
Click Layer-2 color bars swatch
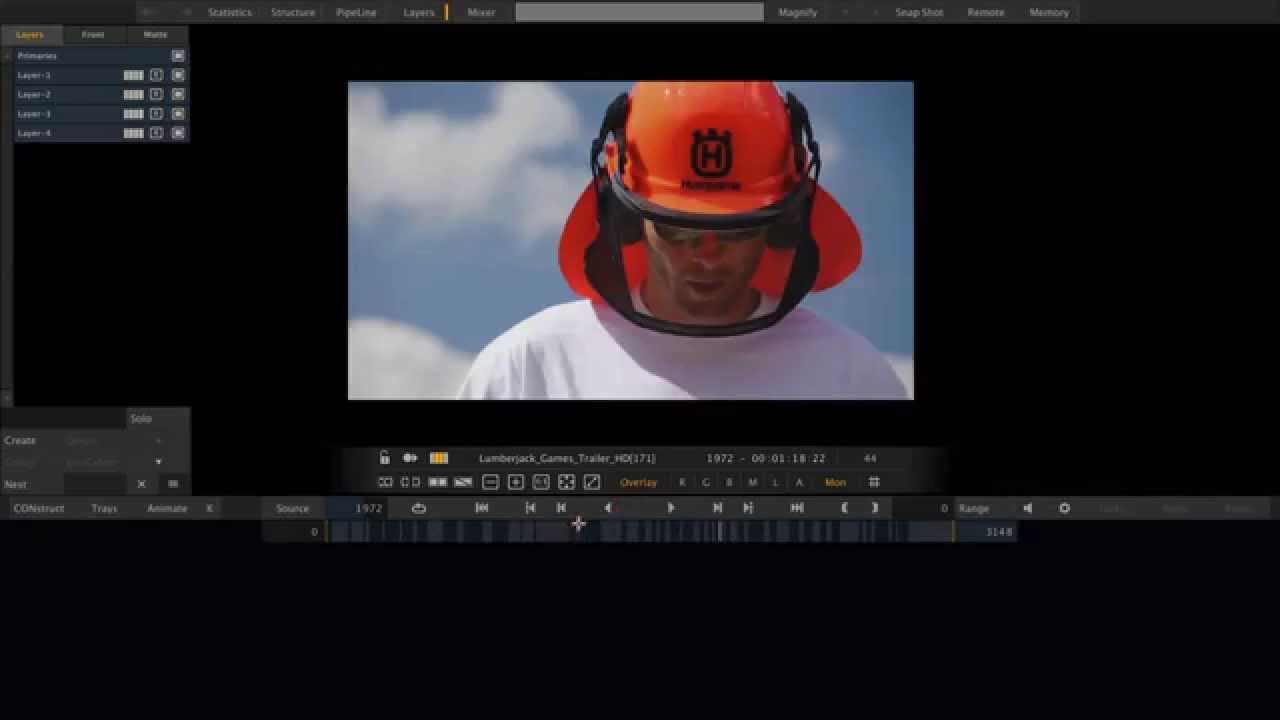(x=133, y=94)
